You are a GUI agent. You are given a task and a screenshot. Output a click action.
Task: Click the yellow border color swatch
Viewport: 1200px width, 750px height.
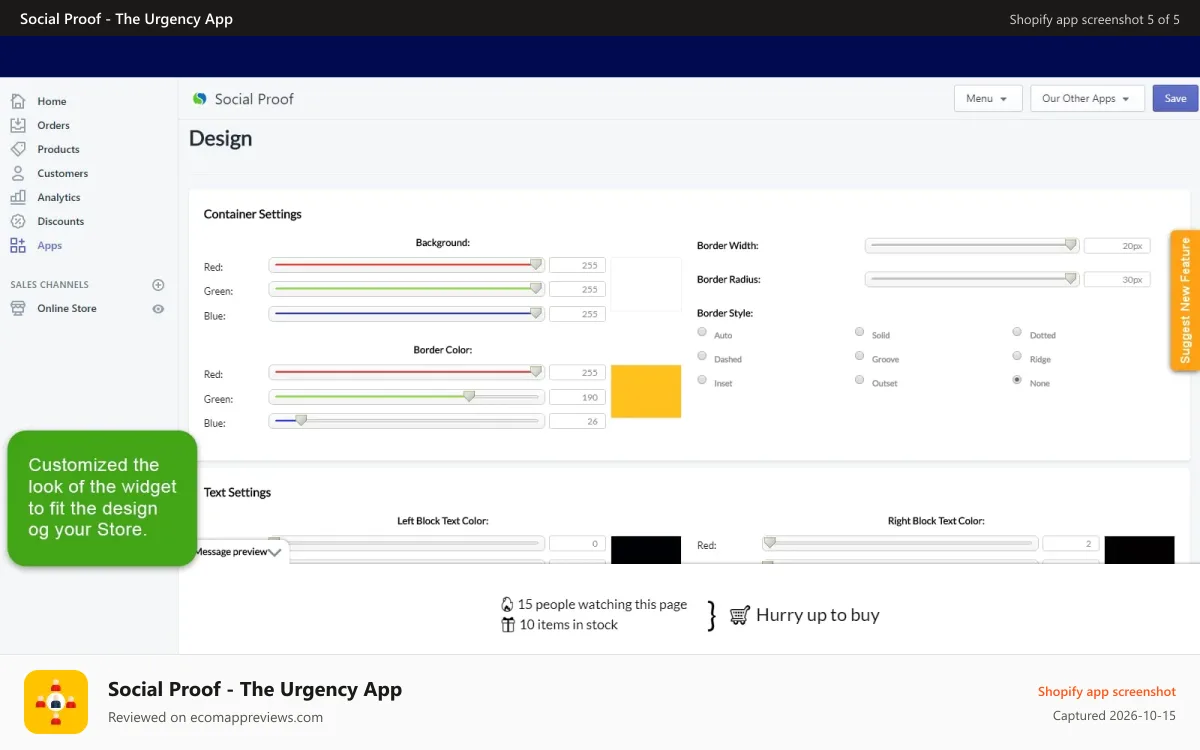point(646,391)
